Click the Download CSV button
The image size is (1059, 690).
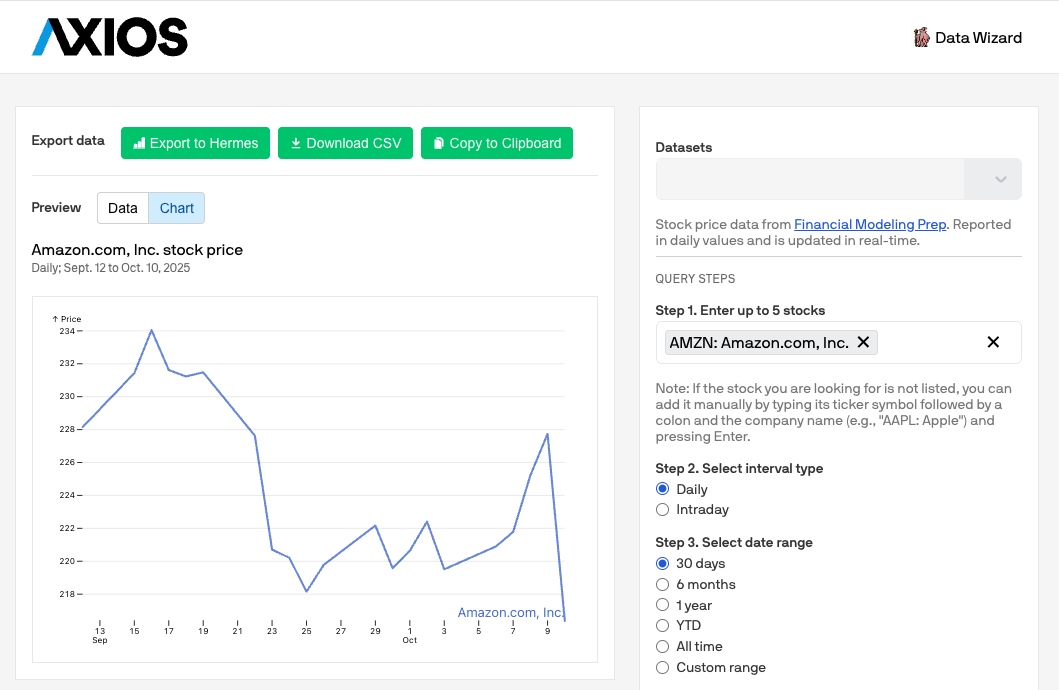[345, 143]
